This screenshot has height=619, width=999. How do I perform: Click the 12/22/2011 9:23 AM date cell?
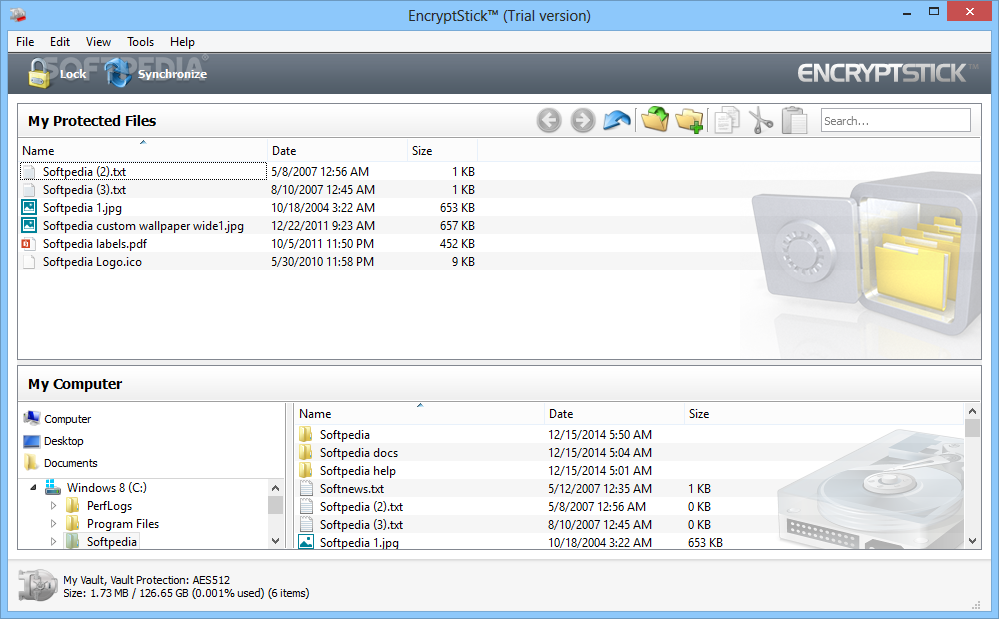pos(323,225)
